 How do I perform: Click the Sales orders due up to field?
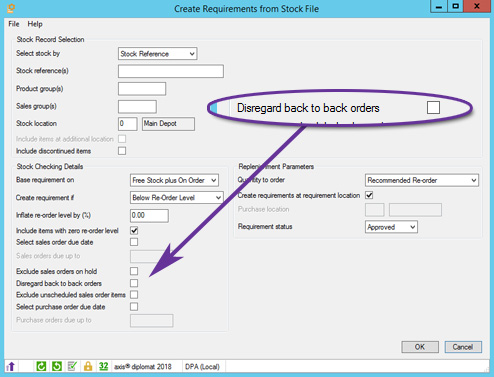tap(149, 256)
